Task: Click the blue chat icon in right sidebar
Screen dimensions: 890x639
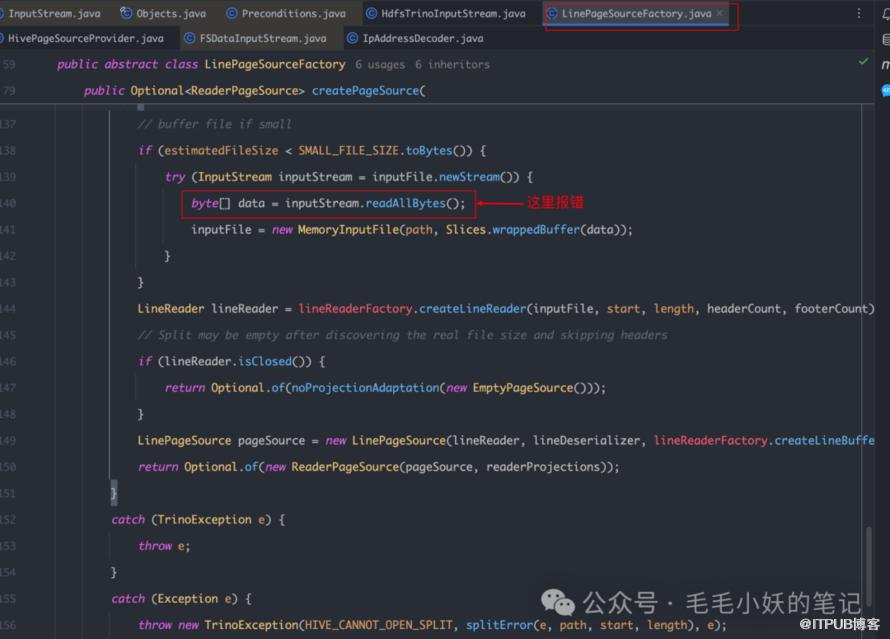Action: tap(885, 90)
